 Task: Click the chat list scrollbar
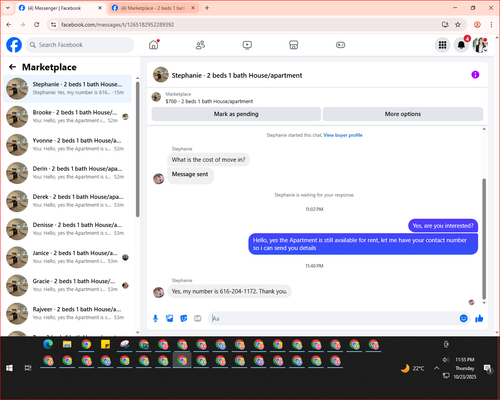click(137, 149)
